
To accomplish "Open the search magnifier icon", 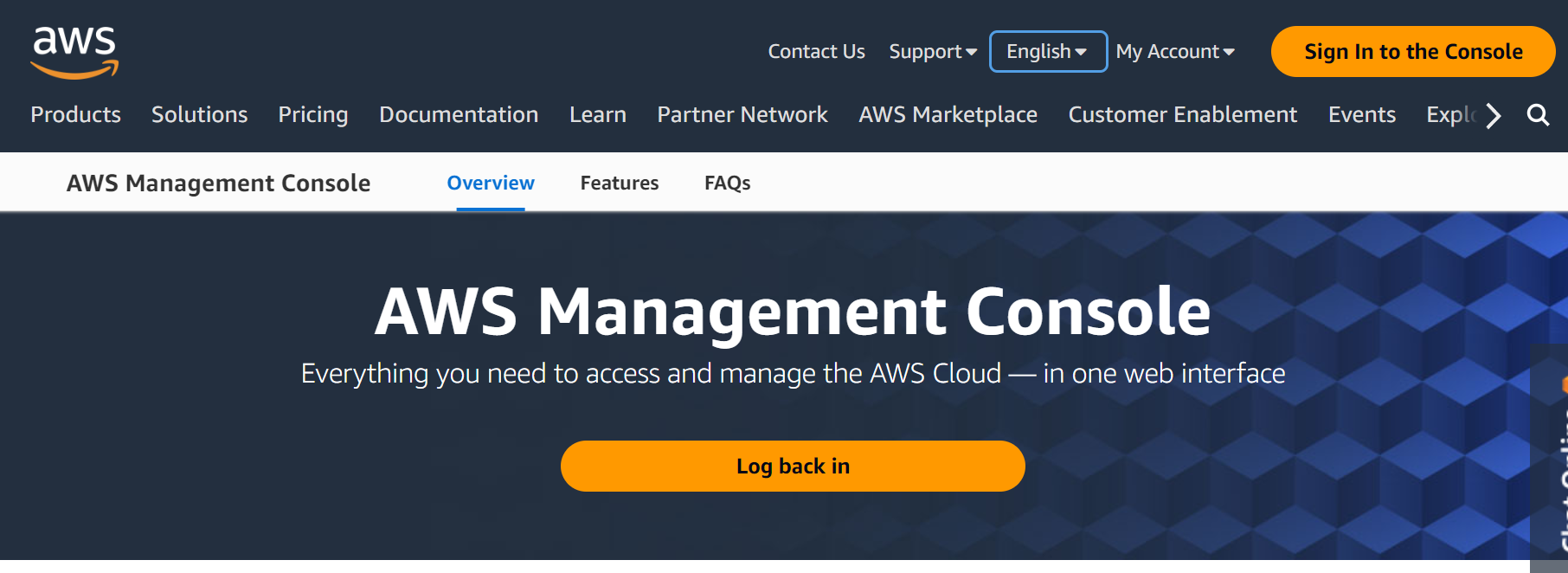I will [x=1538, y=115].
